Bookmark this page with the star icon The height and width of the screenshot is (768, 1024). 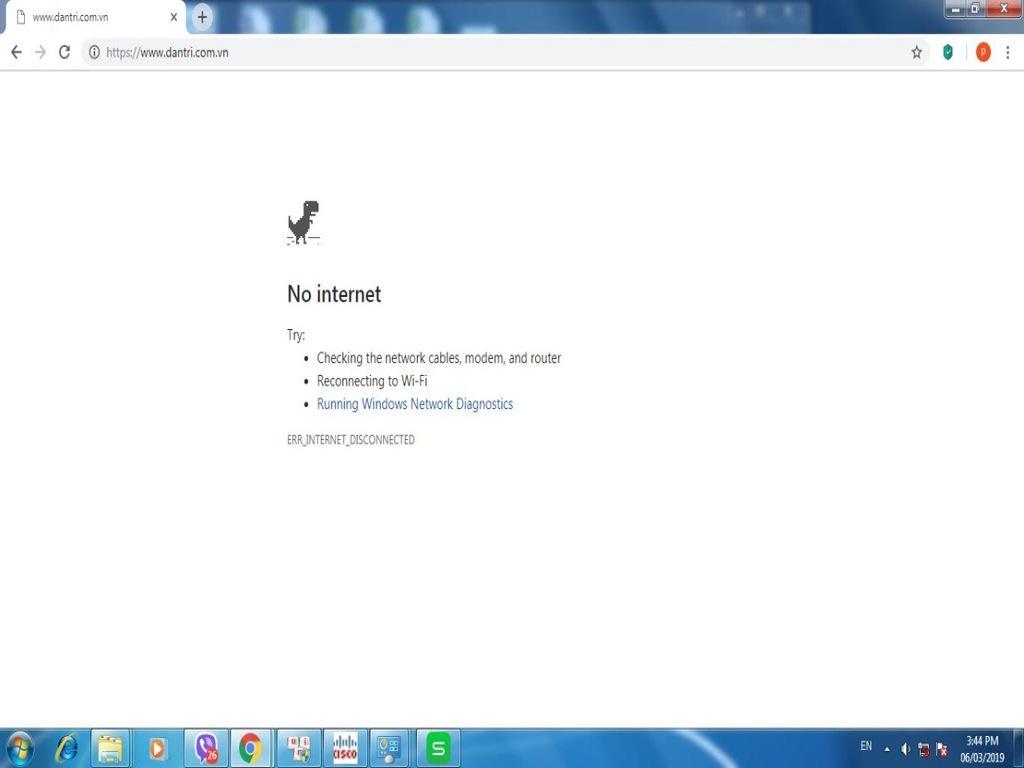click(916, 52)
